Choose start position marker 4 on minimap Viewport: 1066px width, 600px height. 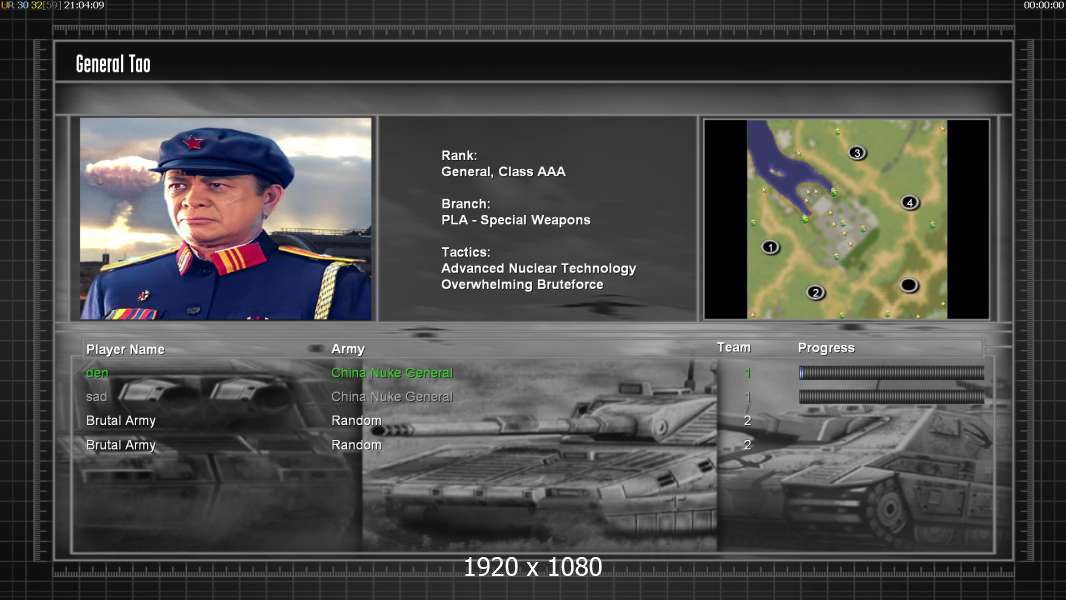point(909,202)
